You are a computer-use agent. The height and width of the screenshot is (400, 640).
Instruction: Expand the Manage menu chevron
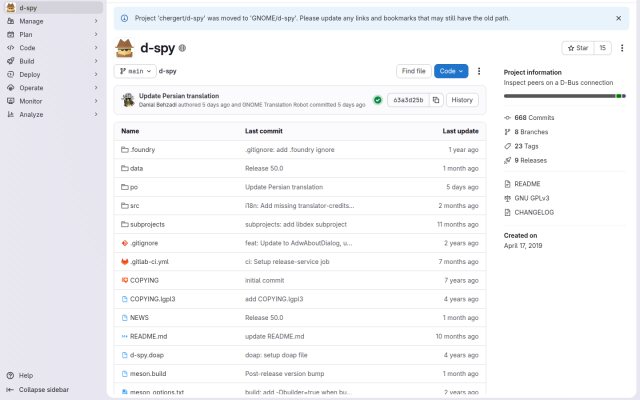point(96,21)
